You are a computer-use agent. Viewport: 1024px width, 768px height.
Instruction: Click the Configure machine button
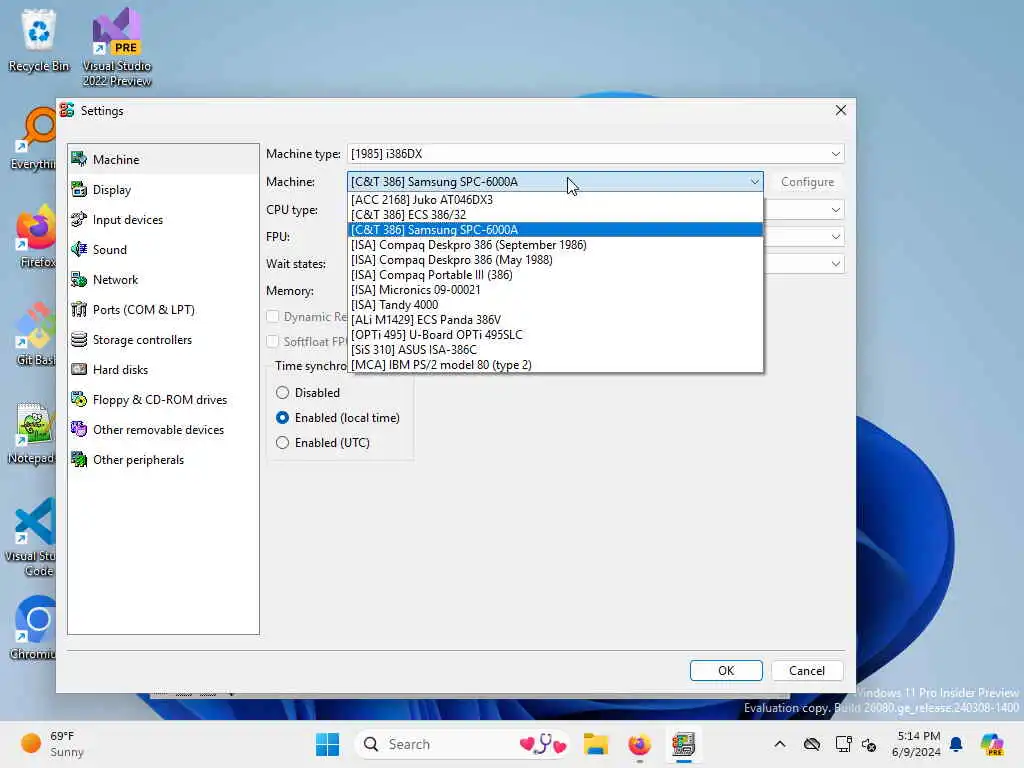pyautogui.click(x=807, y=182)
